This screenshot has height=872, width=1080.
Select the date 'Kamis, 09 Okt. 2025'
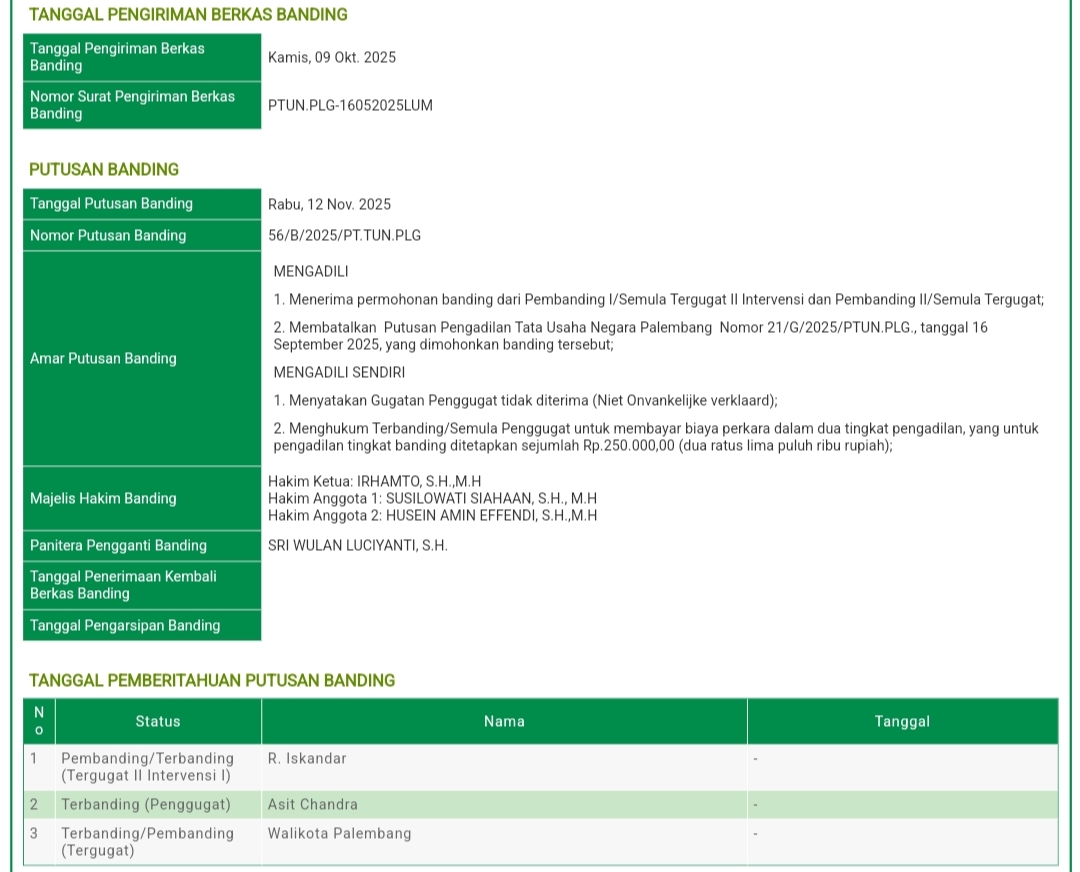coord(332,57)
